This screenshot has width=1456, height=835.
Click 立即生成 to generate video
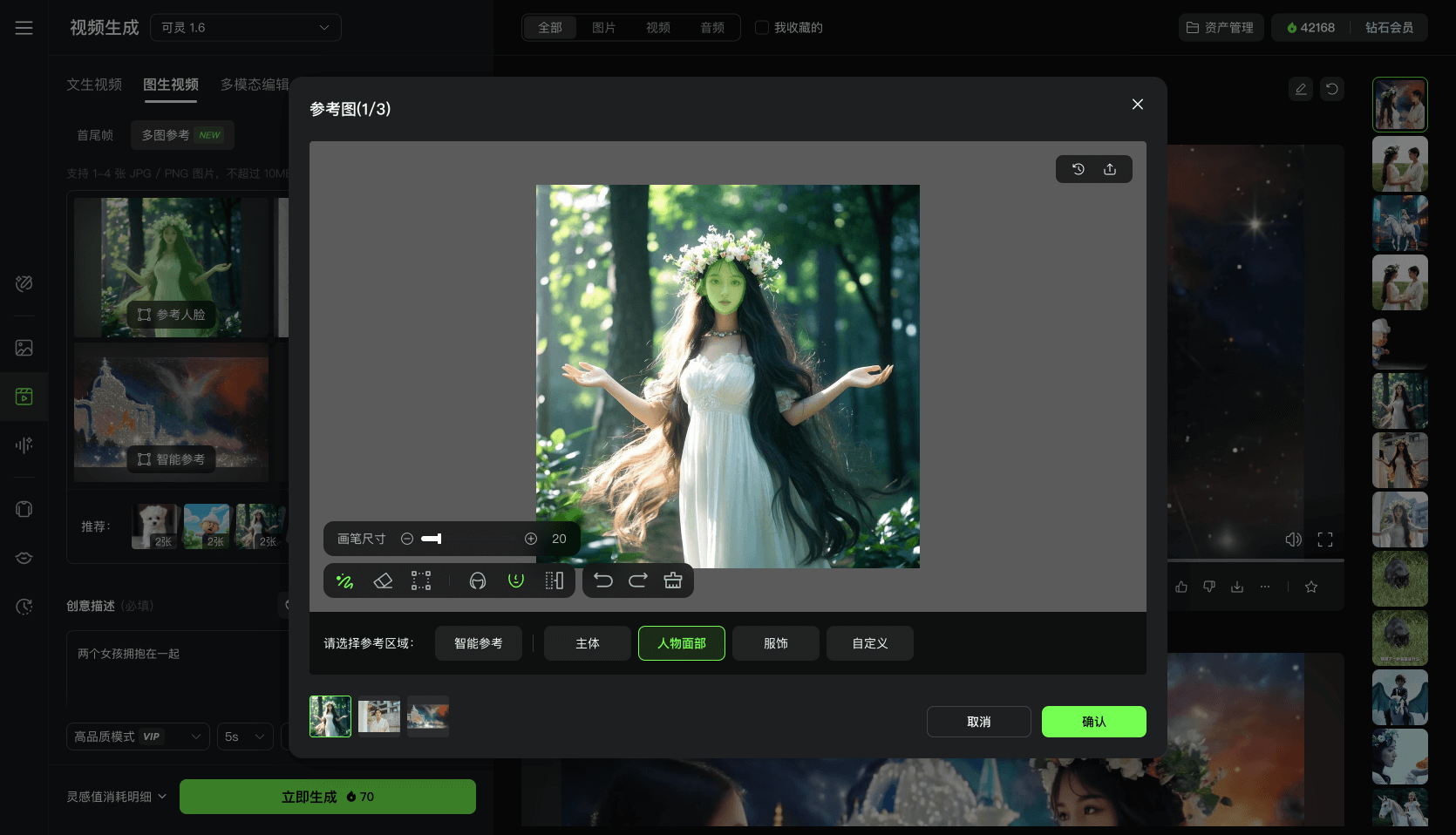pos(328,797)
